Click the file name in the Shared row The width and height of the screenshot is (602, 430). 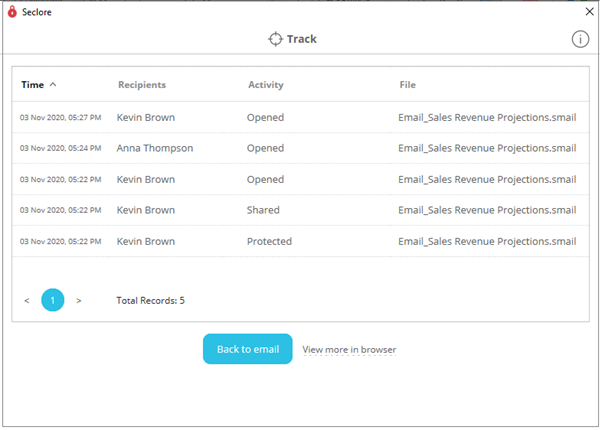tap(487, 210)
